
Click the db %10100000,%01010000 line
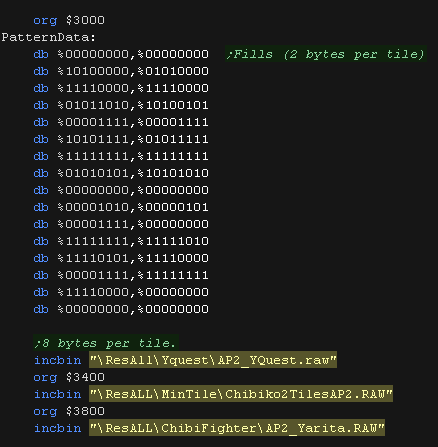tap(121, 71)
